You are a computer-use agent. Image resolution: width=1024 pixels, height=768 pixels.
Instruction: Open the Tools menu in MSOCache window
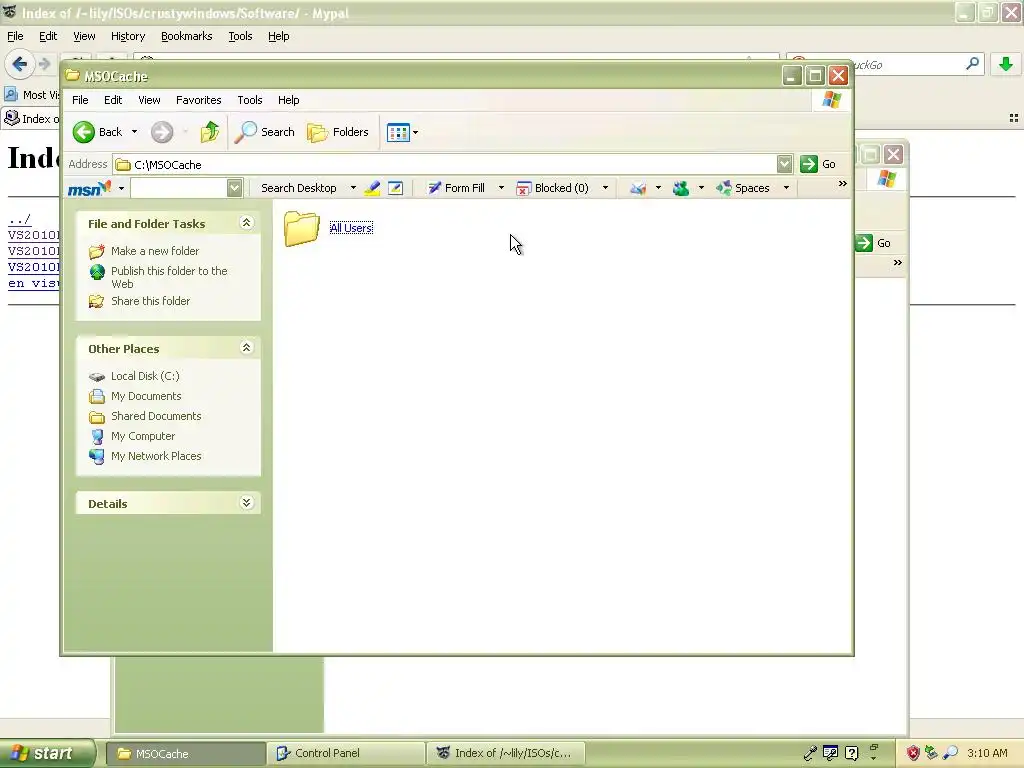pos(249,100)
